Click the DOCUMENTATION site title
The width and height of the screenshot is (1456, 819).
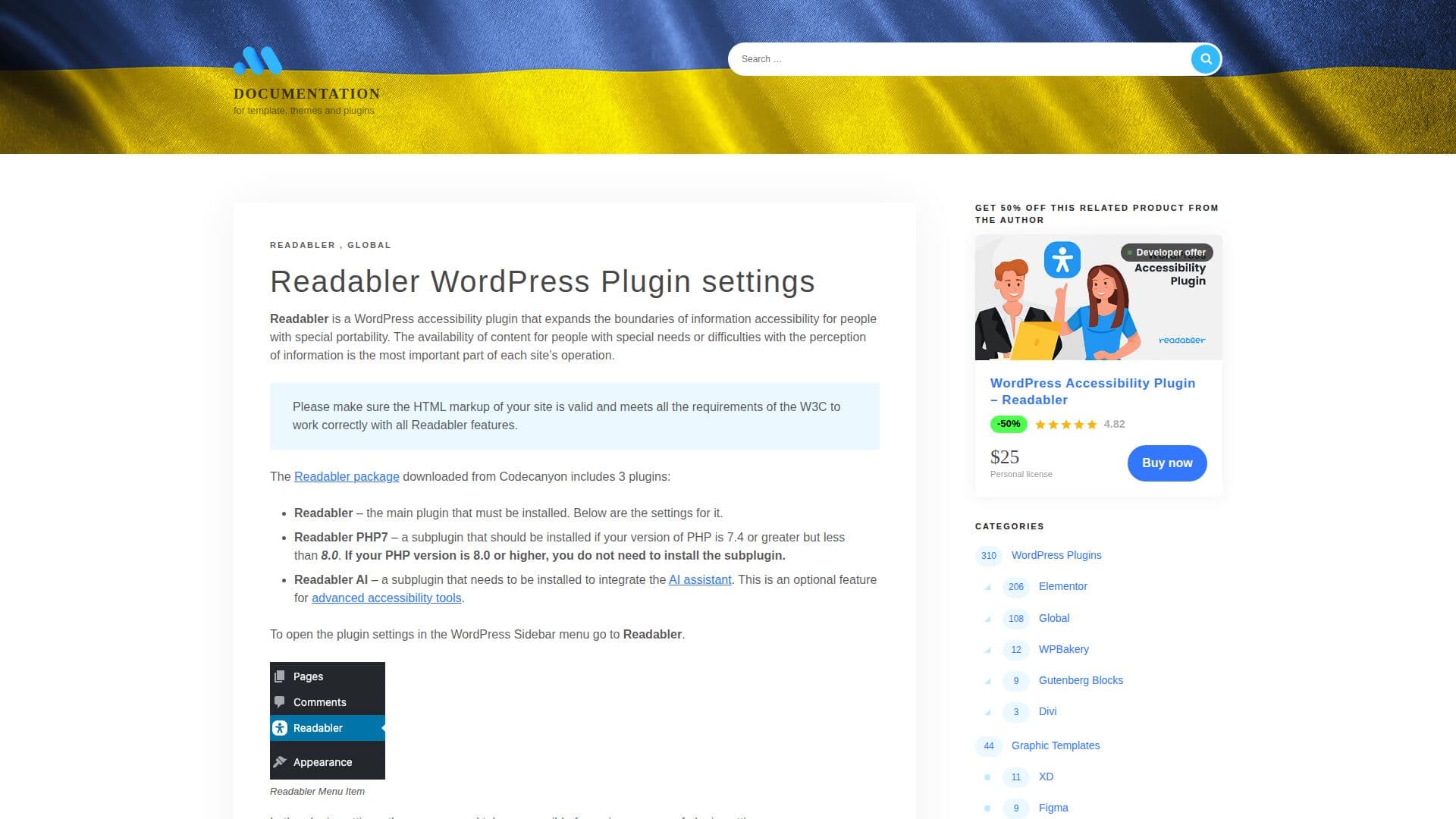307,94
